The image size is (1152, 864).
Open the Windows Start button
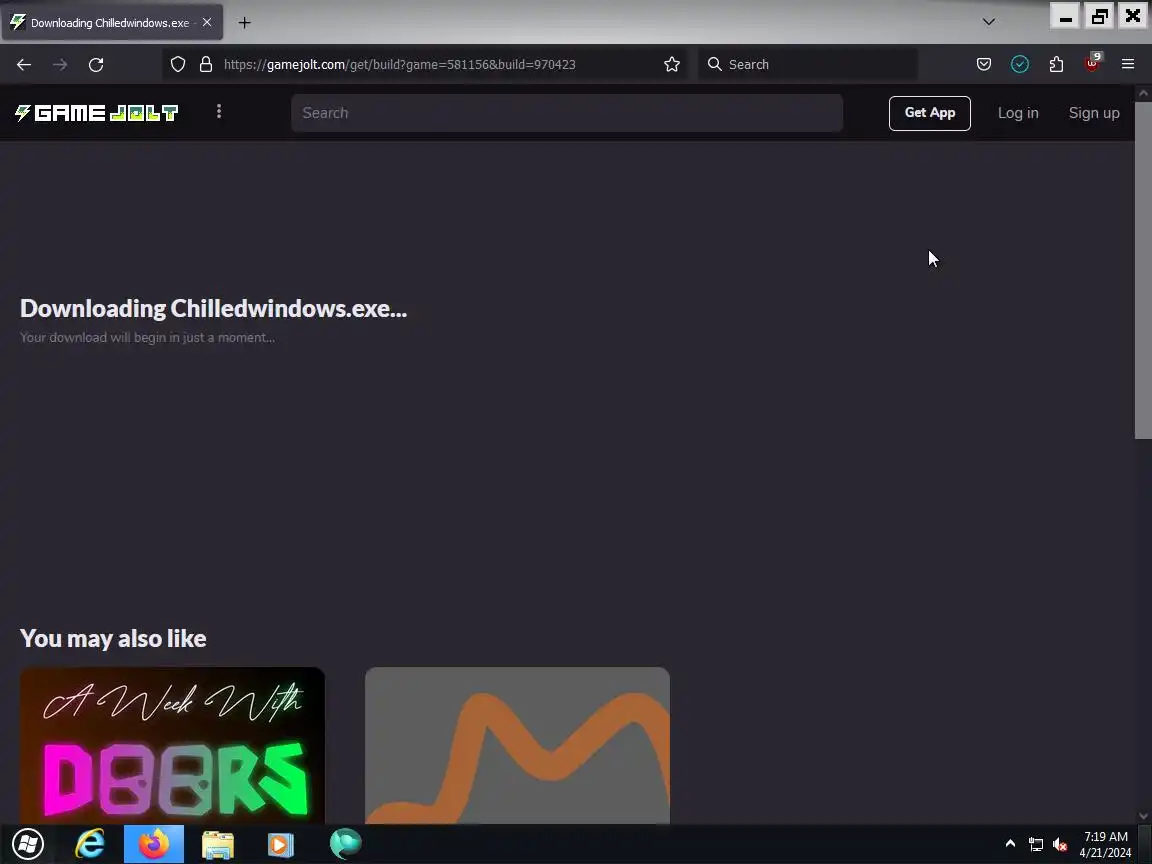[28, 843]
